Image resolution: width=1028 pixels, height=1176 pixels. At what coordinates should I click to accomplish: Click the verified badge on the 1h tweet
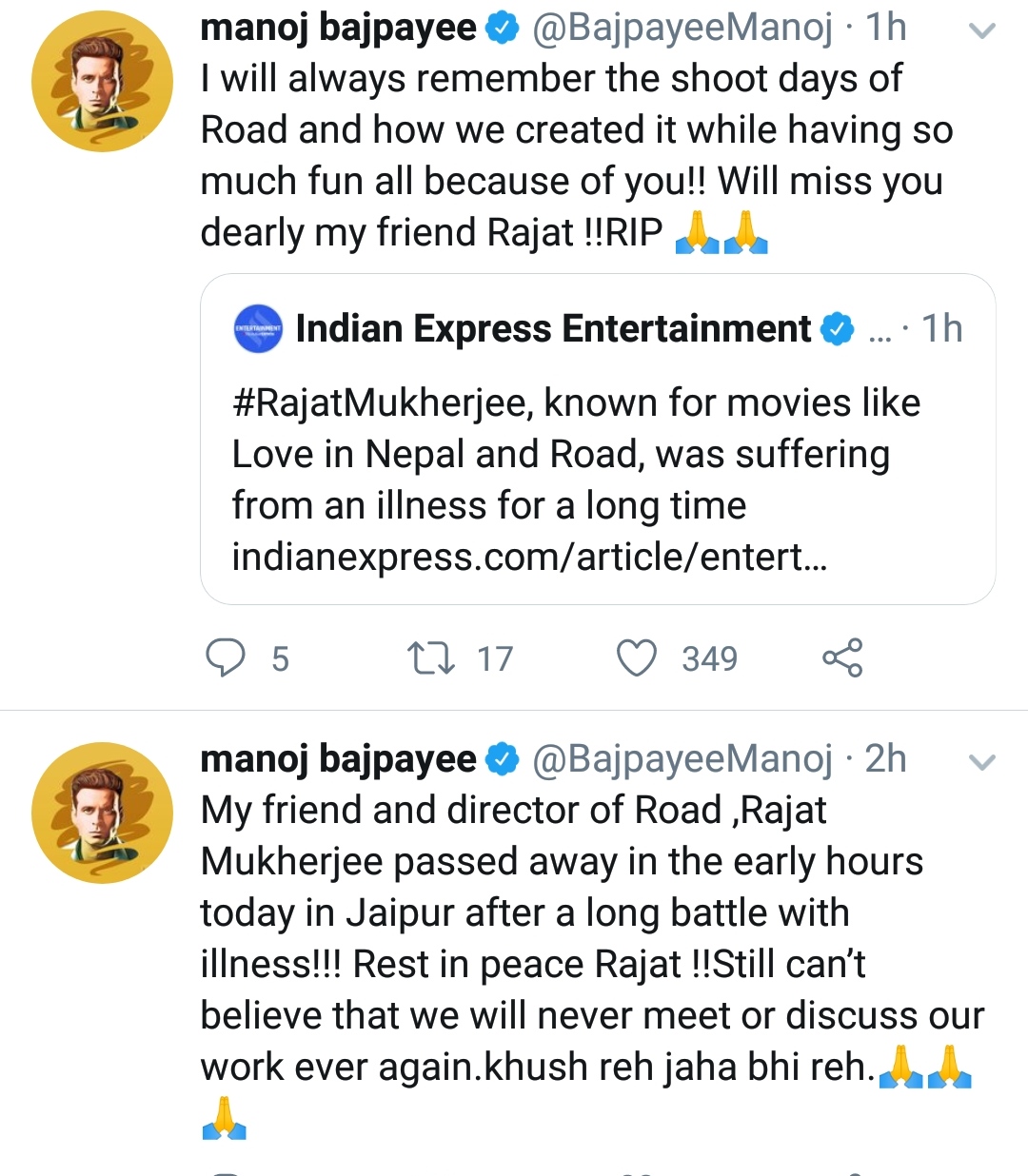(x=502, y=29)
